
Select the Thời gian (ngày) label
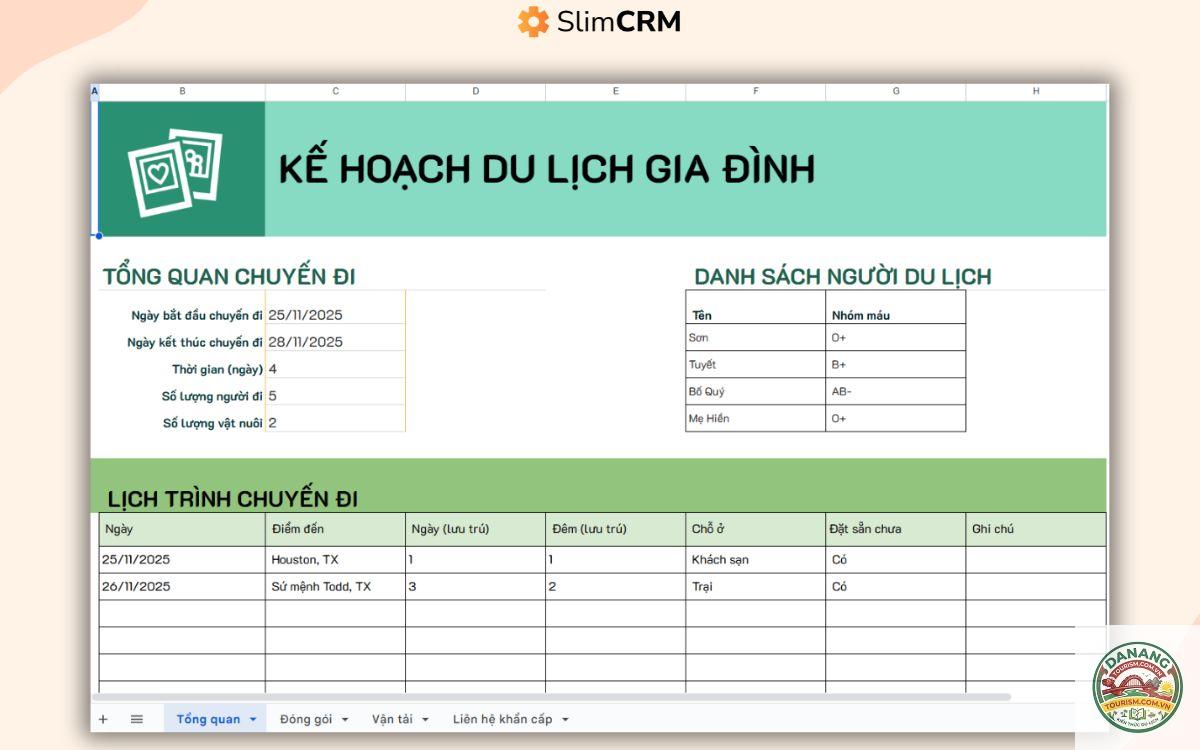[x=217, y=369]
